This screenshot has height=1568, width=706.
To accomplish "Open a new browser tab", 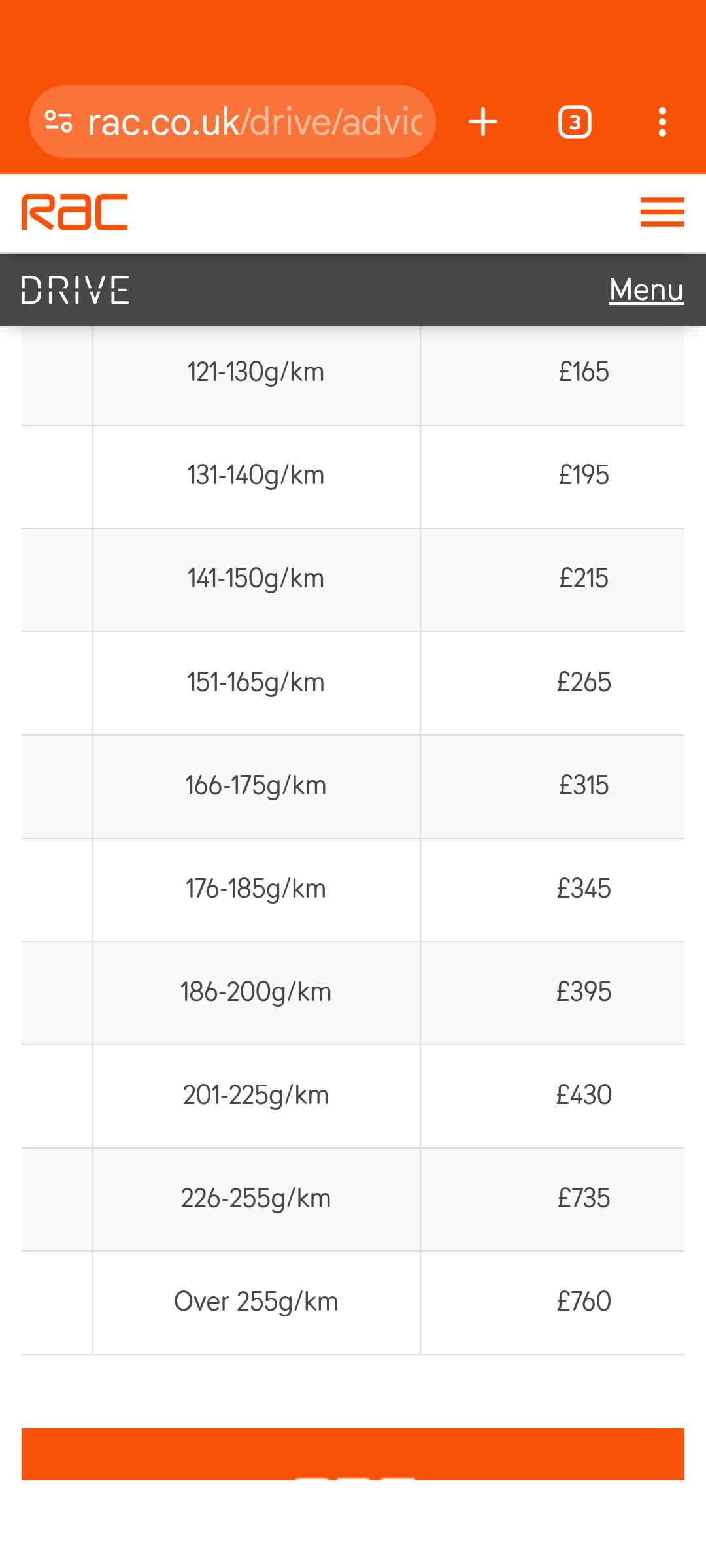I will [483, 122].
